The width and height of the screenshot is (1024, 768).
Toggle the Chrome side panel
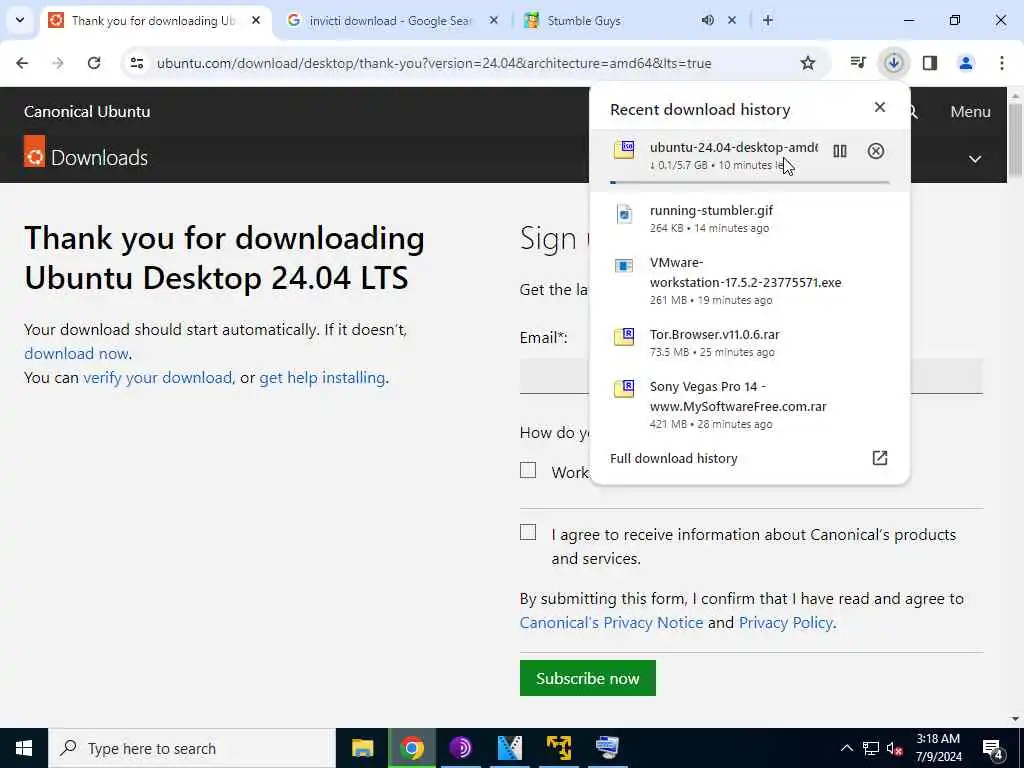[x=930, y=63]
